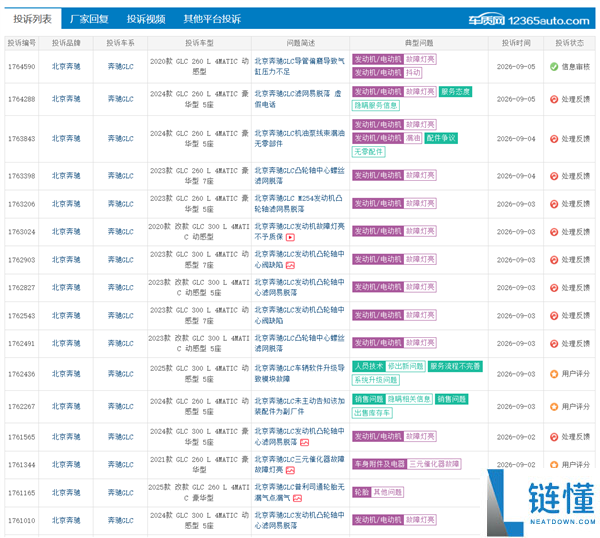Click red status icon in row 1763206
Screen dimensions: 600x538
tap(554, 204)
